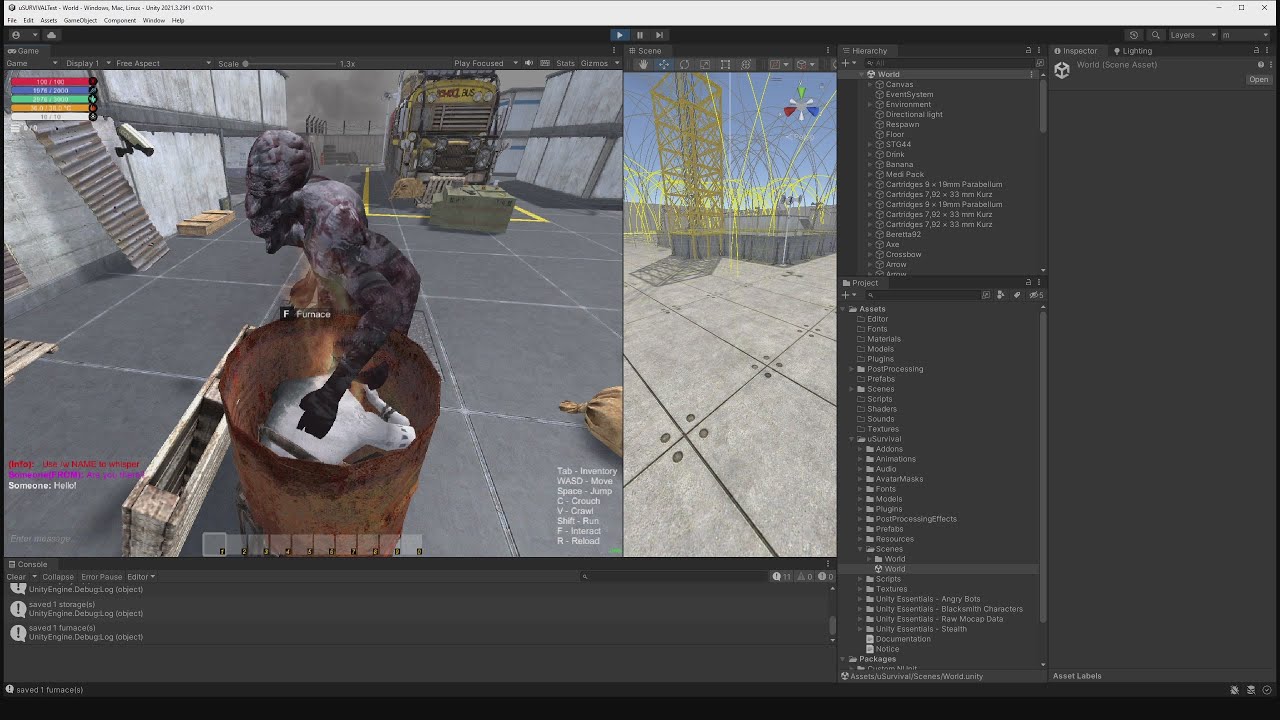
Task: Open Hierarchy create plus dropdown
Action: point(848,63)
